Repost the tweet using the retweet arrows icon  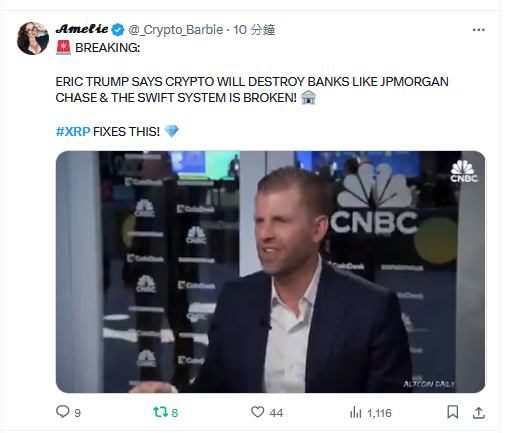[x=160, y=412]
